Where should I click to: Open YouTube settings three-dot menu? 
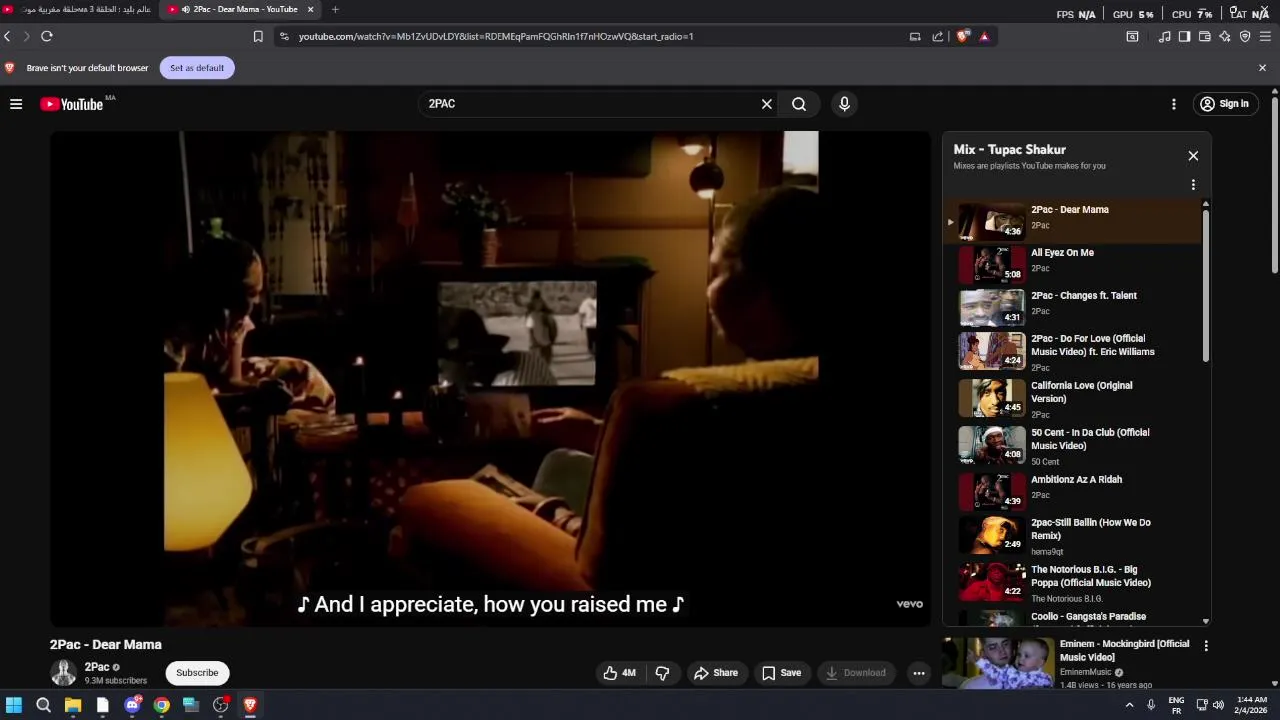point(1174,104)
